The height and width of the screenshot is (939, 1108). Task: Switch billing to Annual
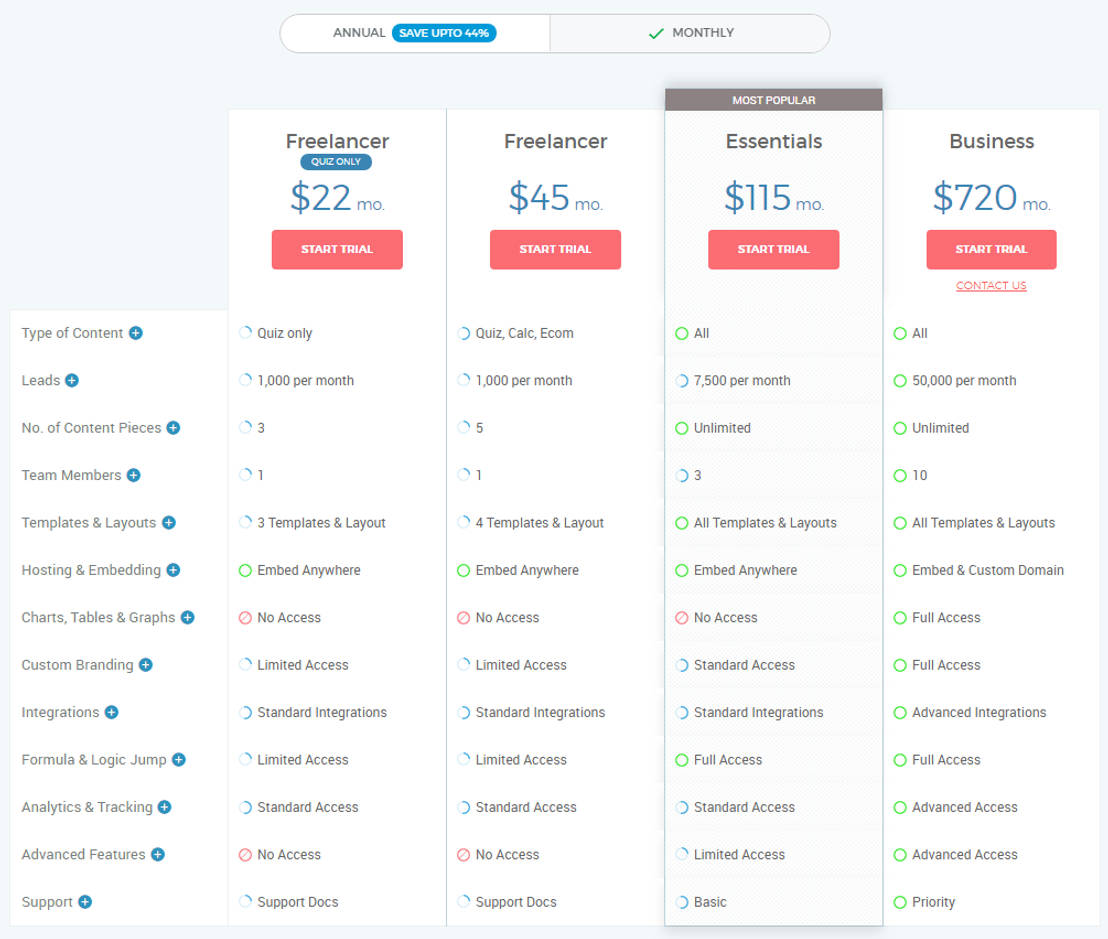359,33
